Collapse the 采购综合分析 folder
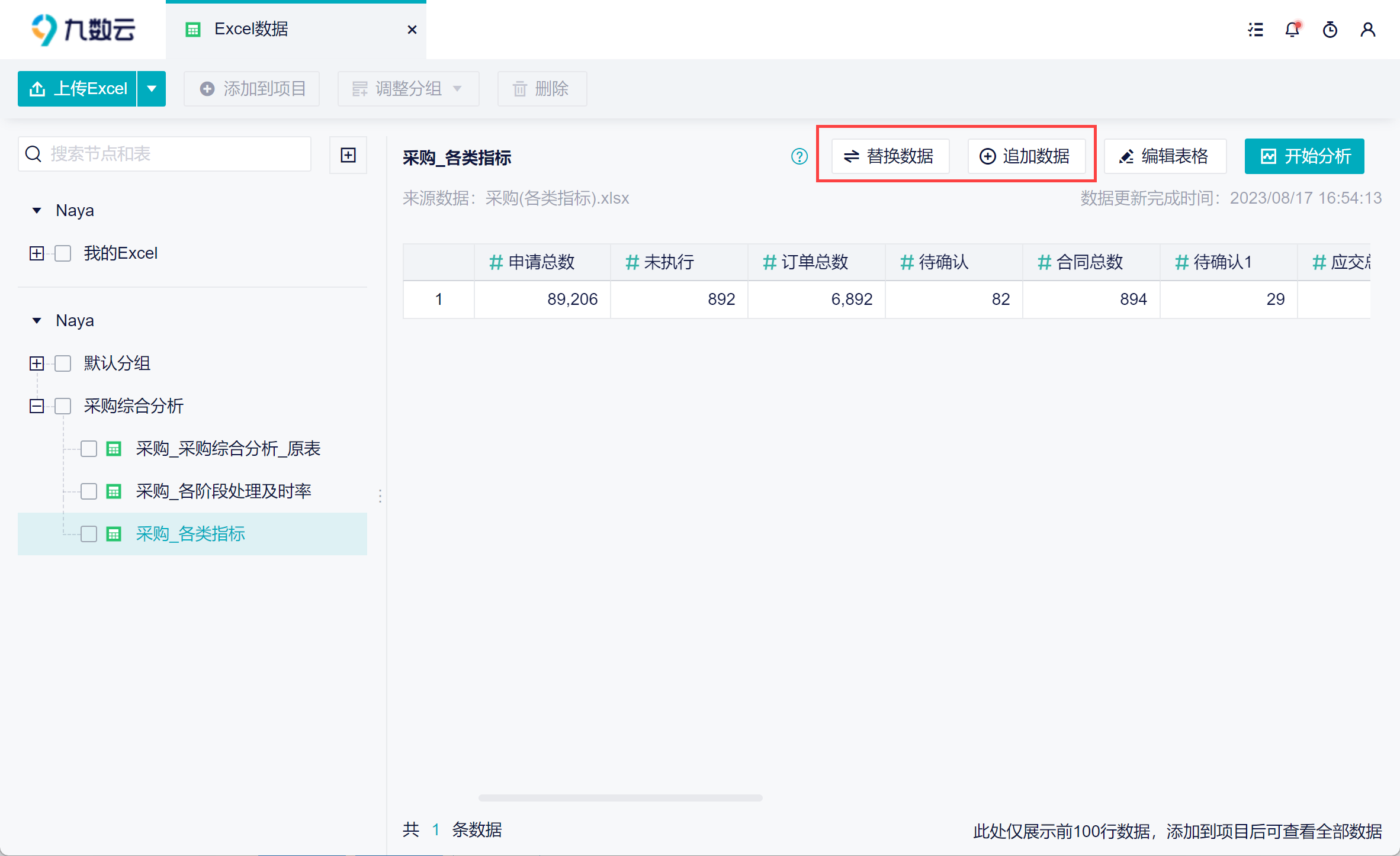Viewport: 1400px width, 856px height. tap(37, 406)
